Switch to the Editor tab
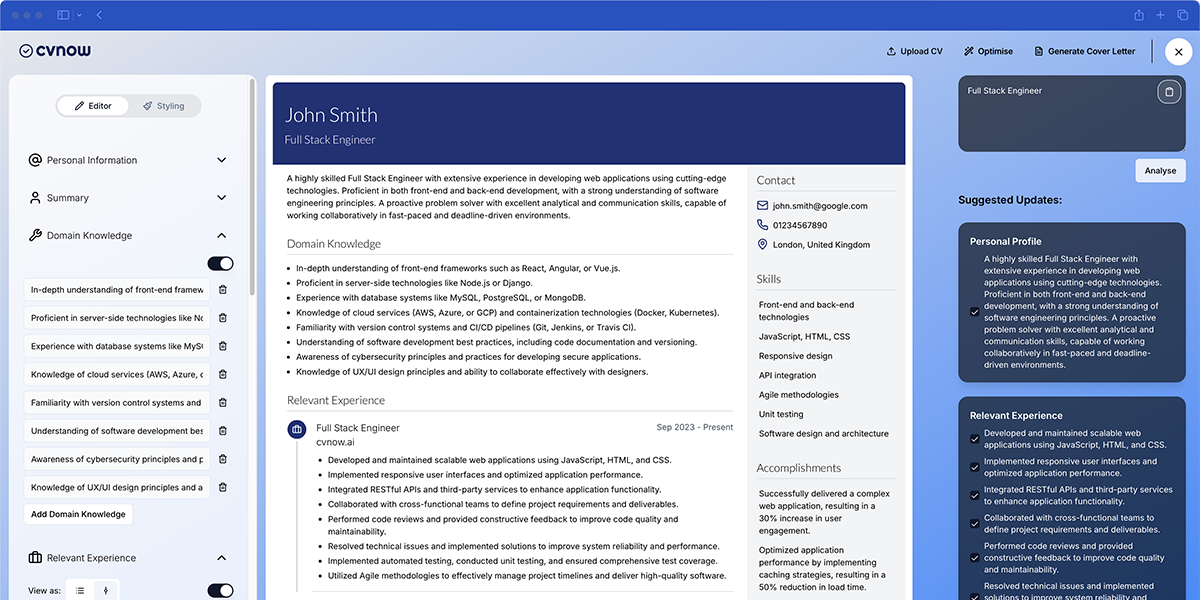 pyautogui.click(x=93, y=106)
